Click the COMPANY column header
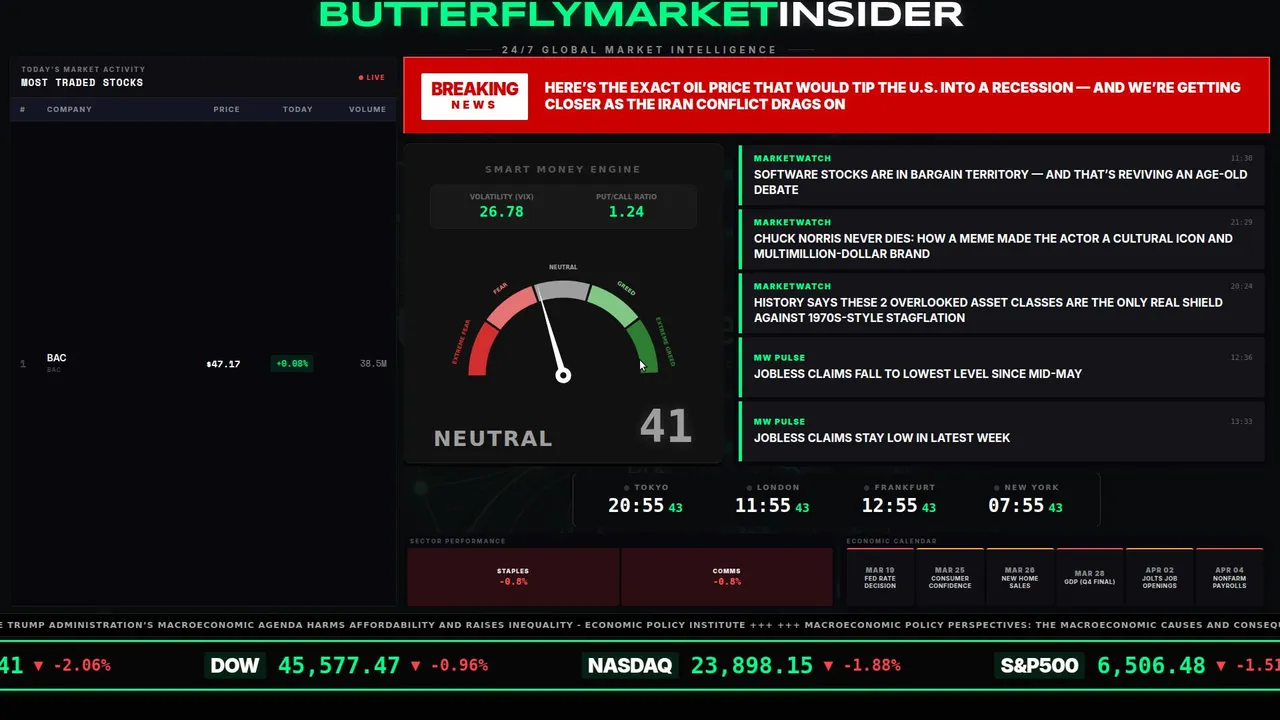The width and height of the screenshot is (1280, 720). (69, 109)
